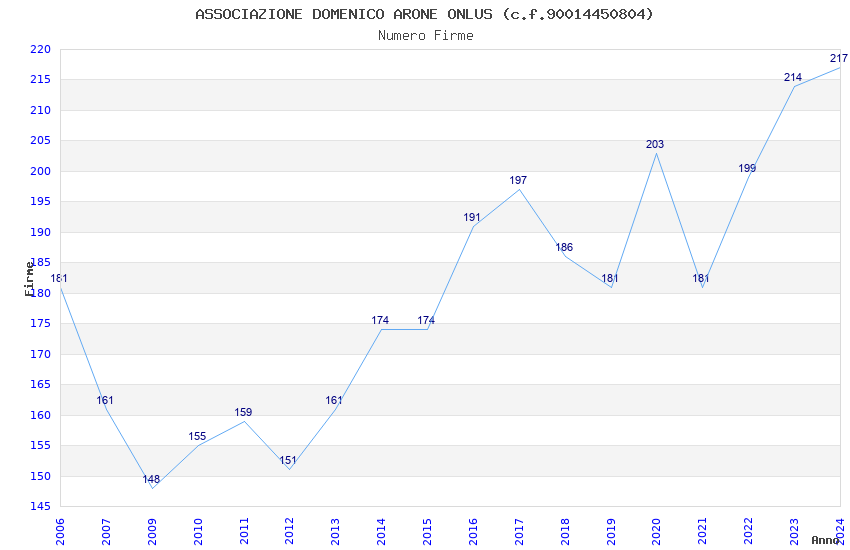Click the x-axis year 2017
Image resolution: width=850 pixels, height=550 pixels.
pos(519,532)
